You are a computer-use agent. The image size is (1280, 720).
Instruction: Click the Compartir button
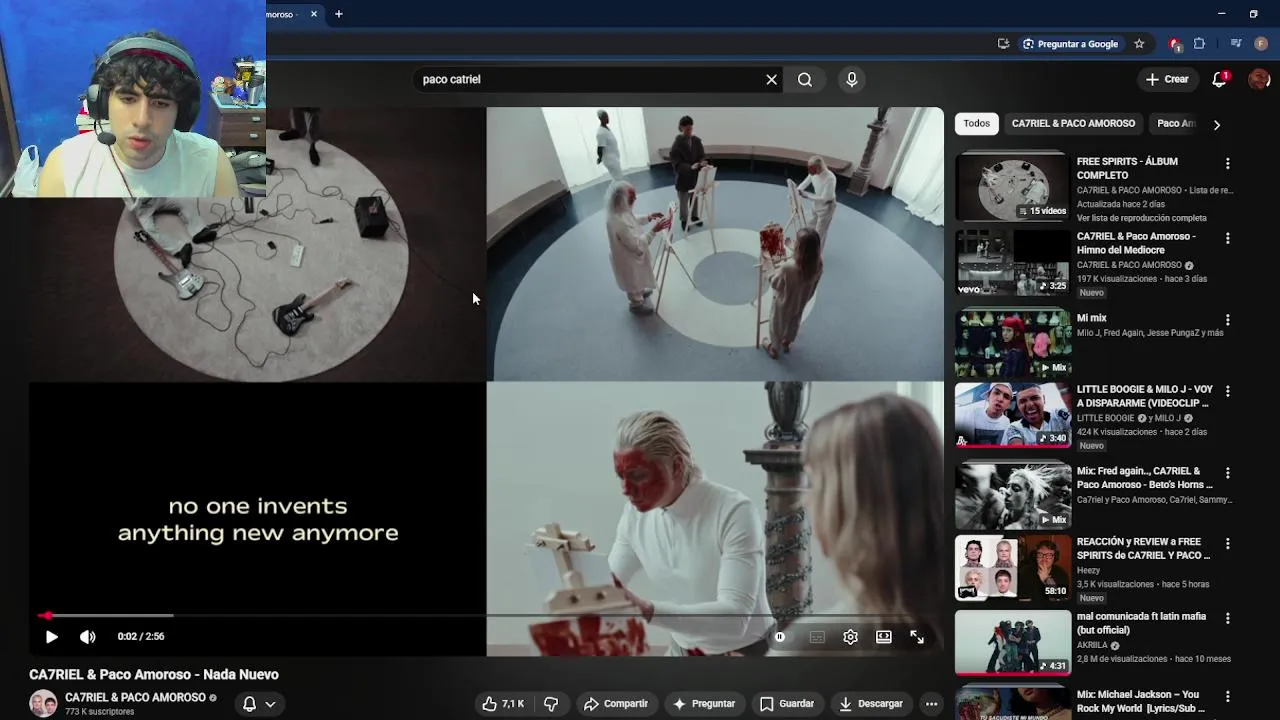[x=616, y=704]
